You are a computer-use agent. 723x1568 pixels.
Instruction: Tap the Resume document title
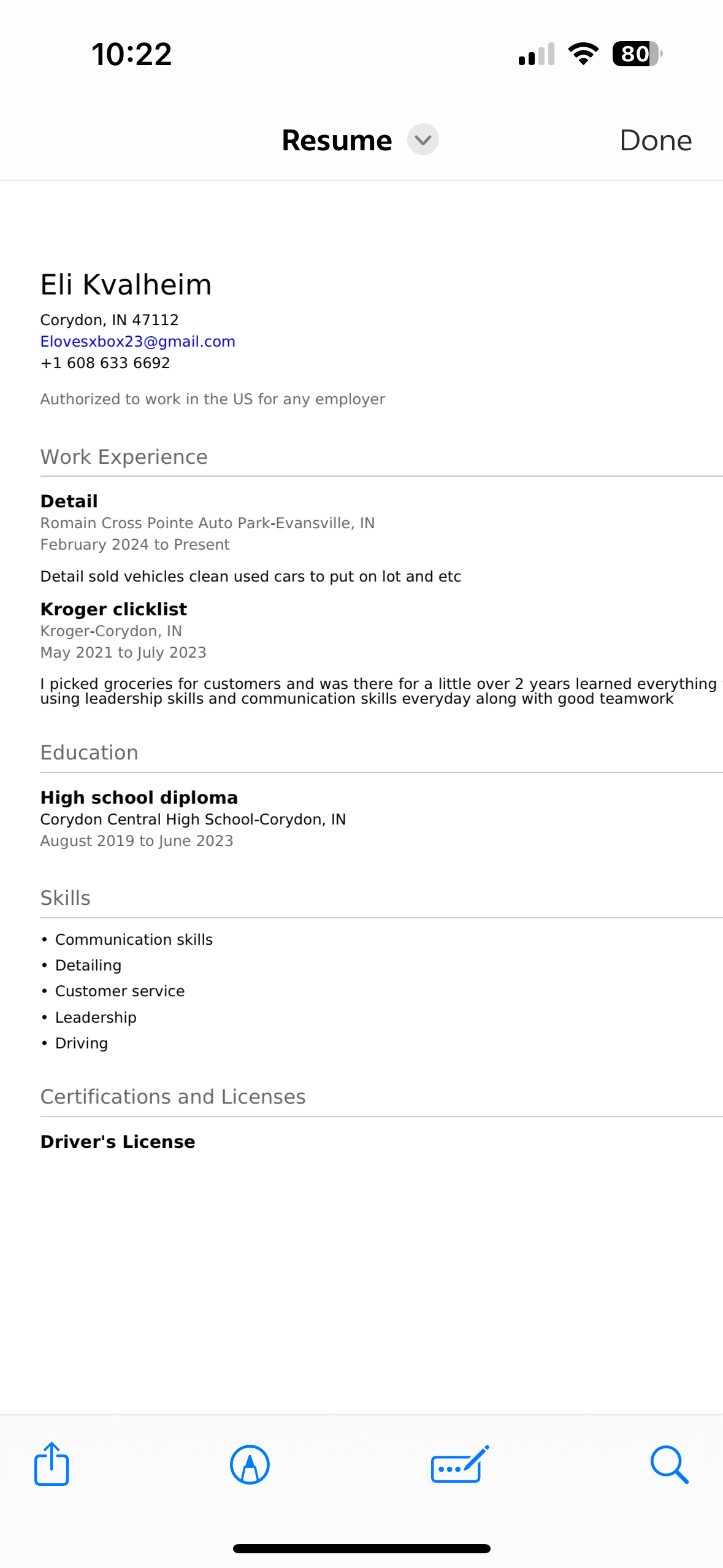[337, 140]
